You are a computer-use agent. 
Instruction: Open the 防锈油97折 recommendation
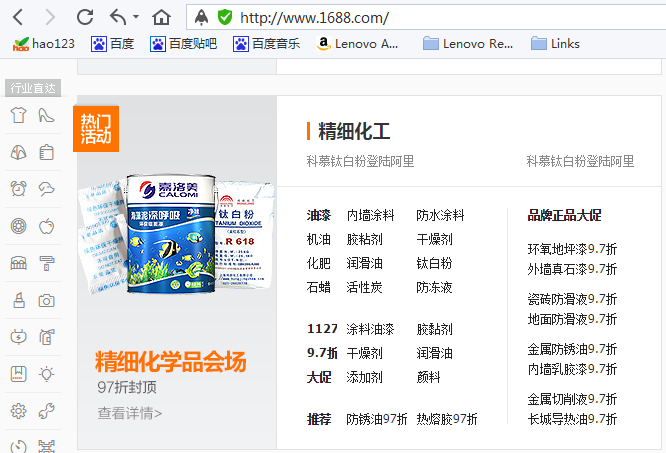pyautogui.click(x=377, y=419)
